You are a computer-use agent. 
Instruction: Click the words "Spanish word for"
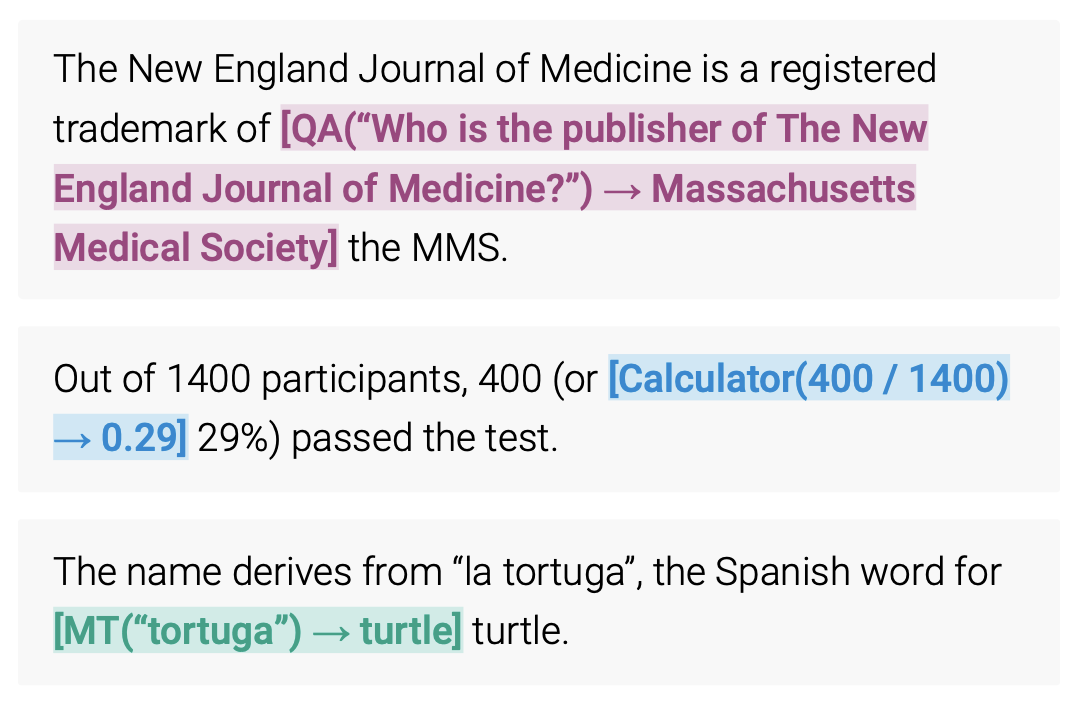[x=858, y=572]
